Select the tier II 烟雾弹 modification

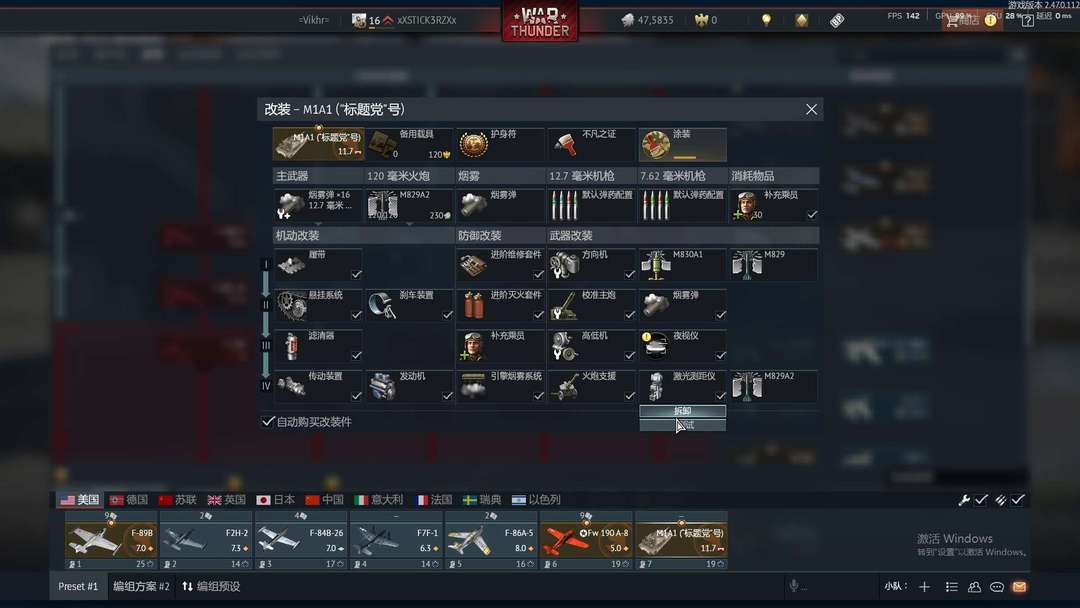[682, 305]
